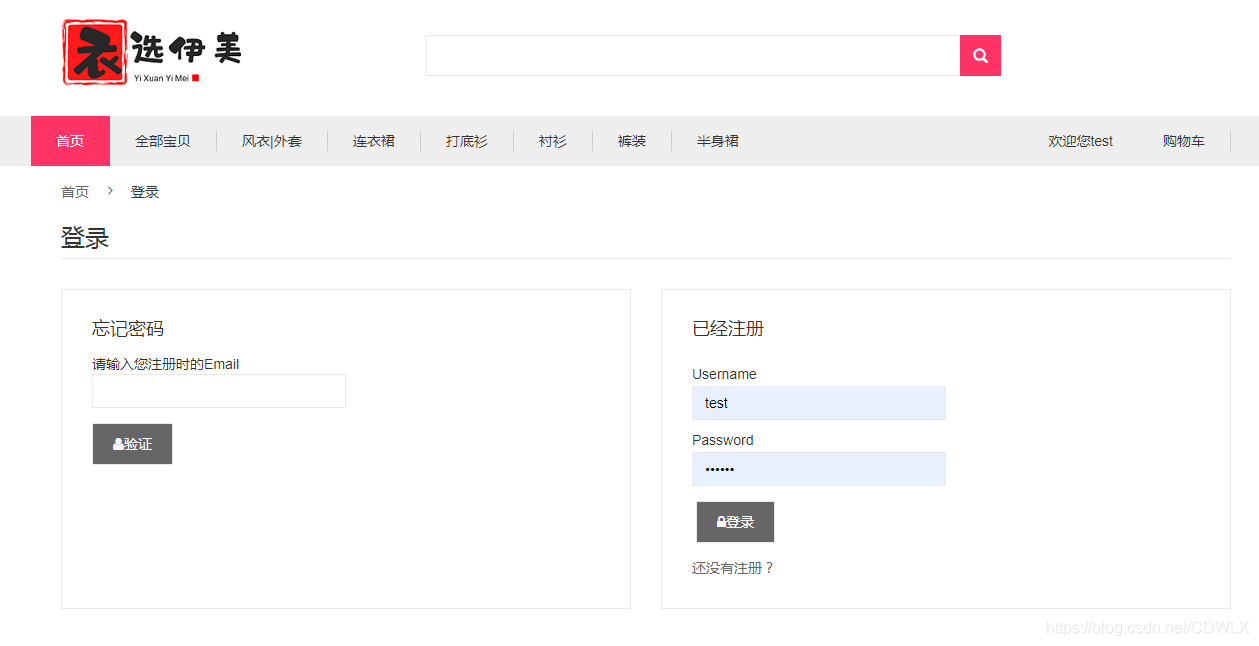Open the 打底衫 category
1259x646 pixels.
click(x=467, y=141)
